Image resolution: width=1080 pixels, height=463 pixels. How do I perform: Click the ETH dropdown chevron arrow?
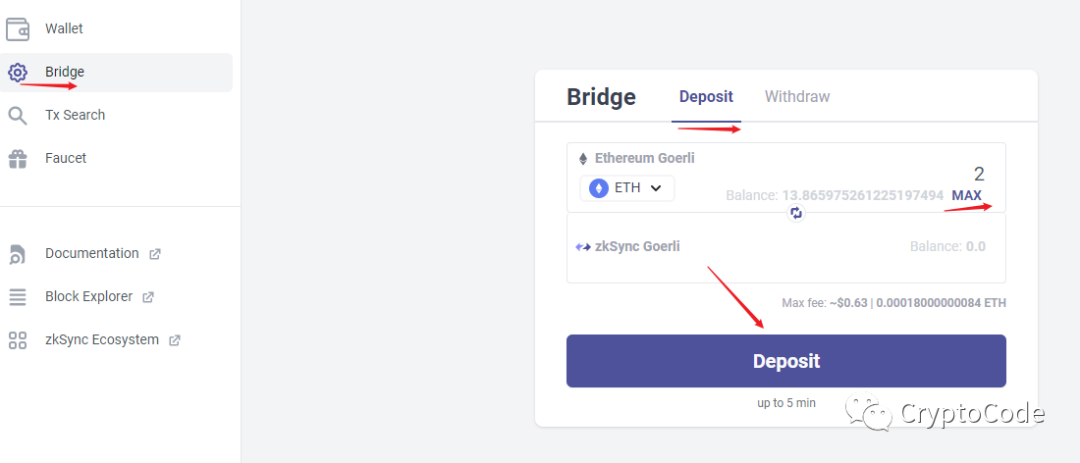(x=656, y=188)
